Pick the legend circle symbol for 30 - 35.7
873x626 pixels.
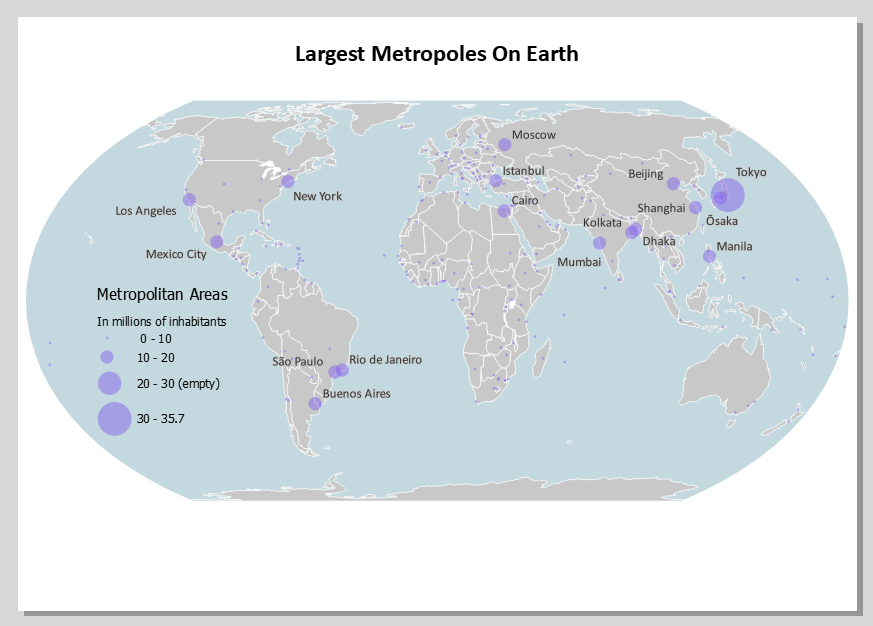point(115,418)
